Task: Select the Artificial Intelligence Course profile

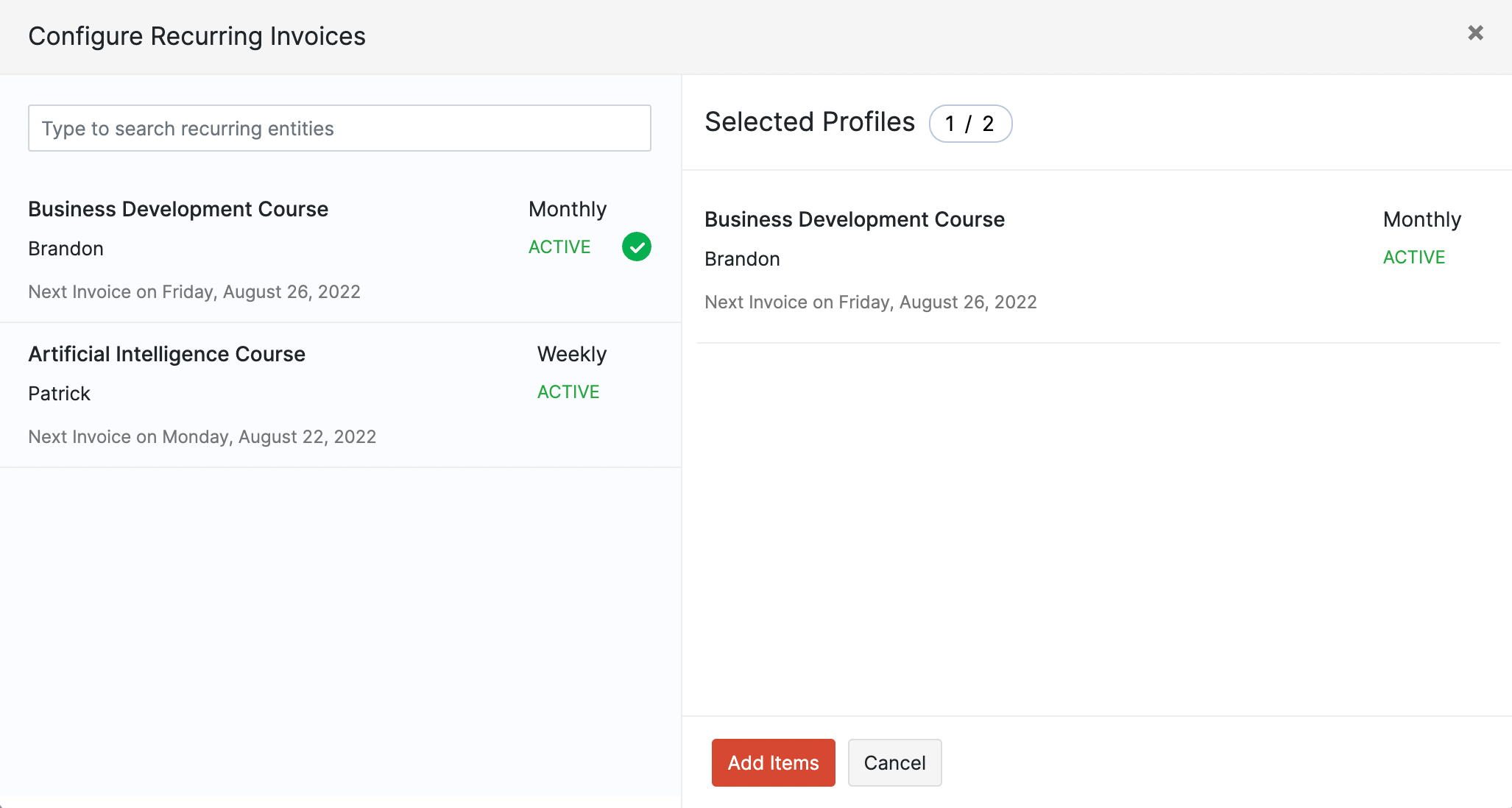Action: coord(166,355)
